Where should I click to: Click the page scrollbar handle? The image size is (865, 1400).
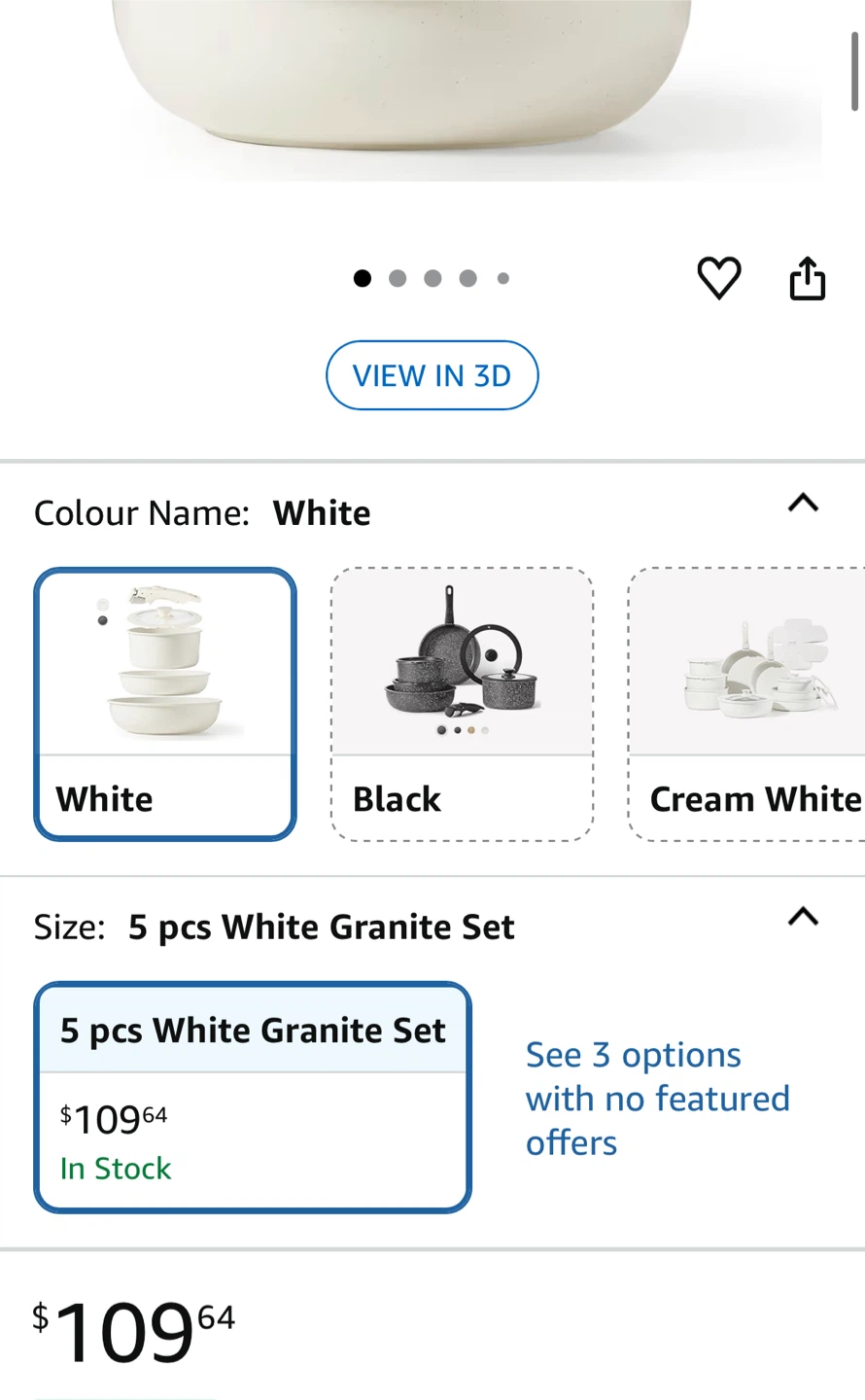pyautogui.click(x=854, y=70)
